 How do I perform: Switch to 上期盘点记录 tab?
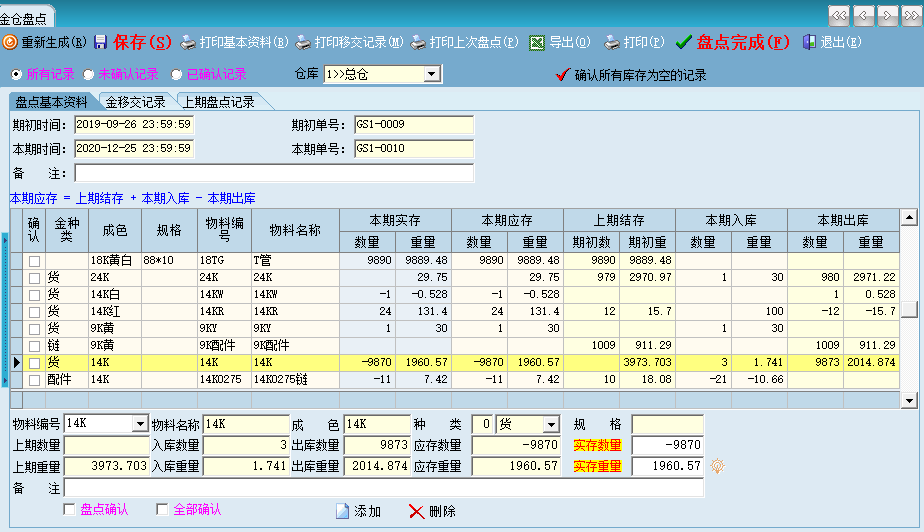pos(219,102)
